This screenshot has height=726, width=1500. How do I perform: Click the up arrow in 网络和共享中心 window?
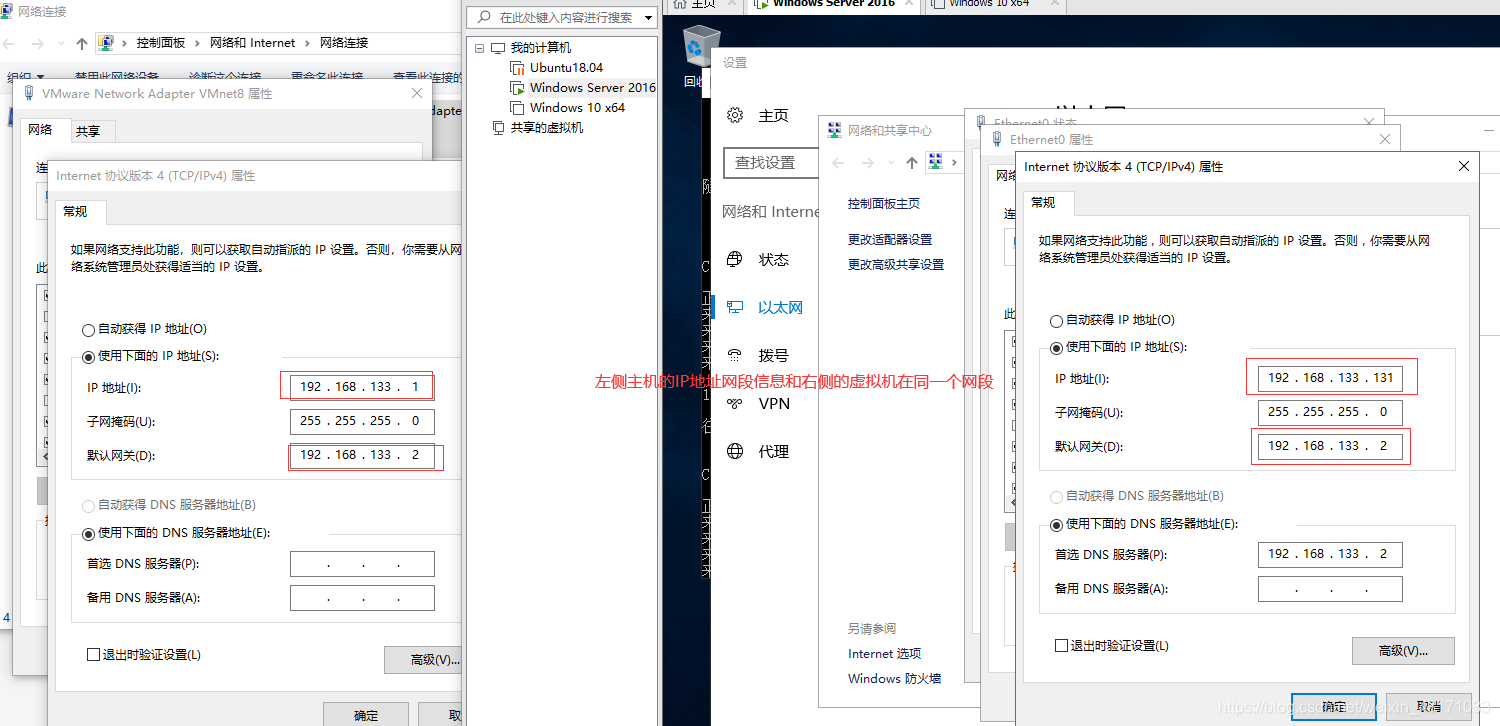(911, 162)
